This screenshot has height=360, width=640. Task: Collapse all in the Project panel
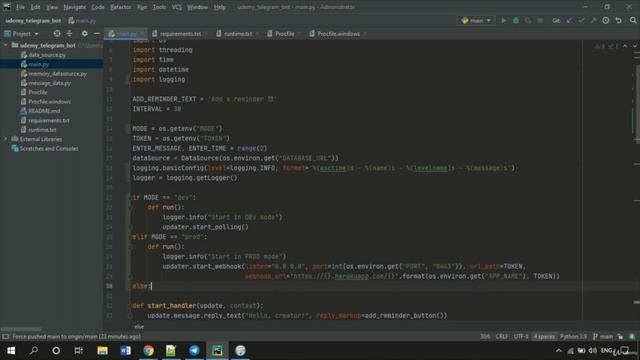coord(69,33)
